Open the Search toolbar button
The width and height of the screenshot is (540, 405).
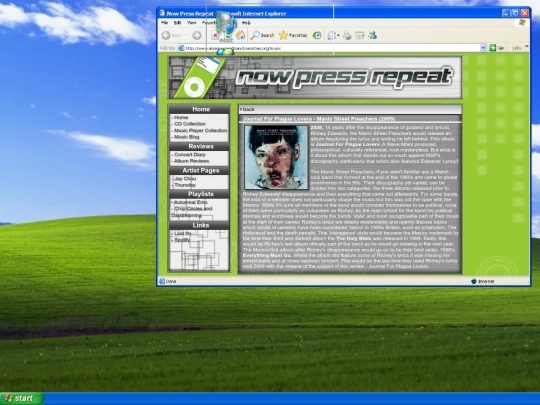tap(262, 35)
